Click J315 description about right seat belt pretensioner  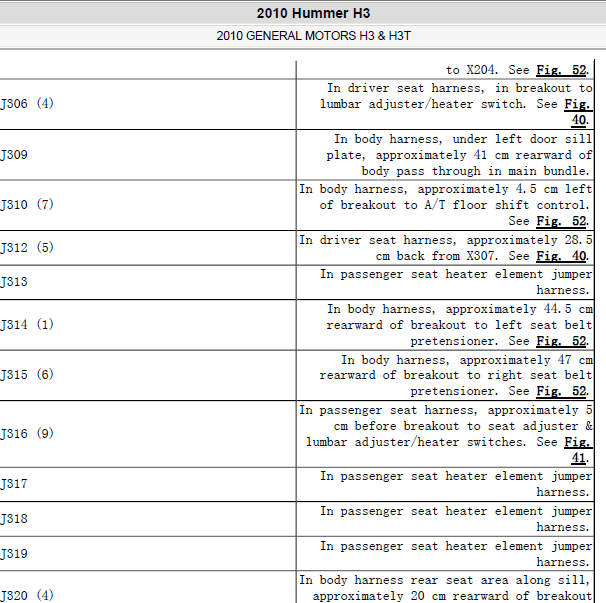456,375
